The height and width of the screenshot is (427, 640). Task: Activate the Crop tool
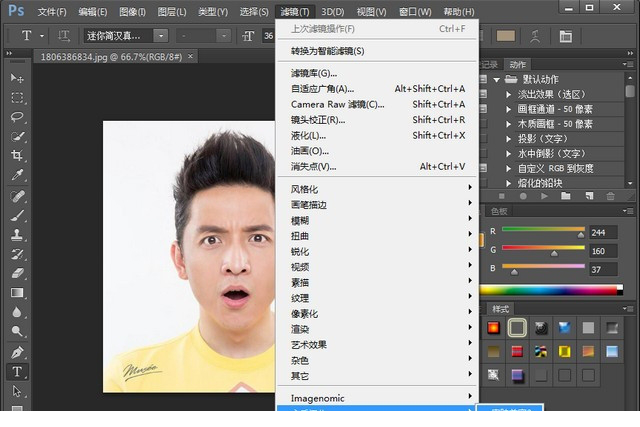point(17,156)
